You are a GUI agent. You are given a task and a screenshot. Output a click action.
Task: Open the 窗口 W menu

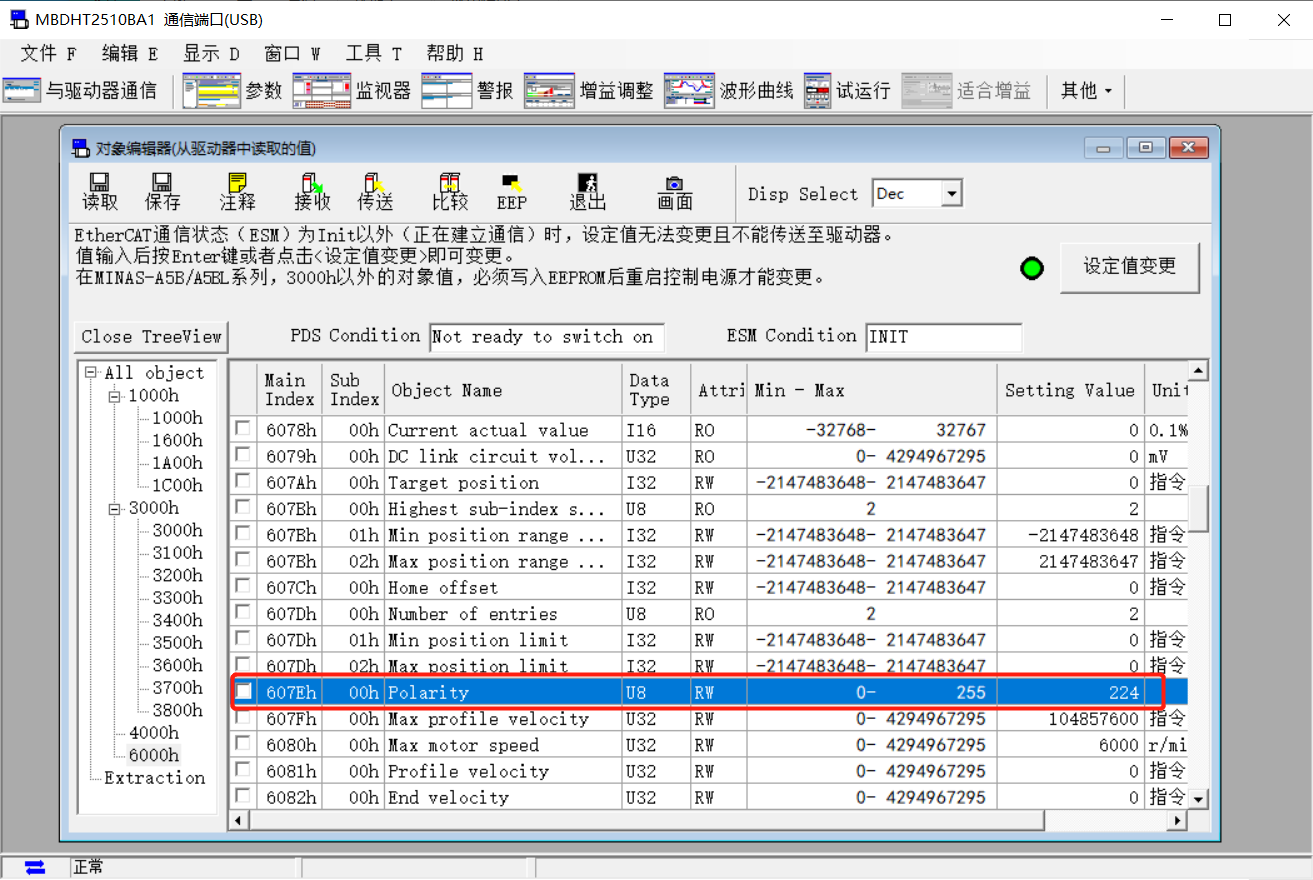pos(292,54)
